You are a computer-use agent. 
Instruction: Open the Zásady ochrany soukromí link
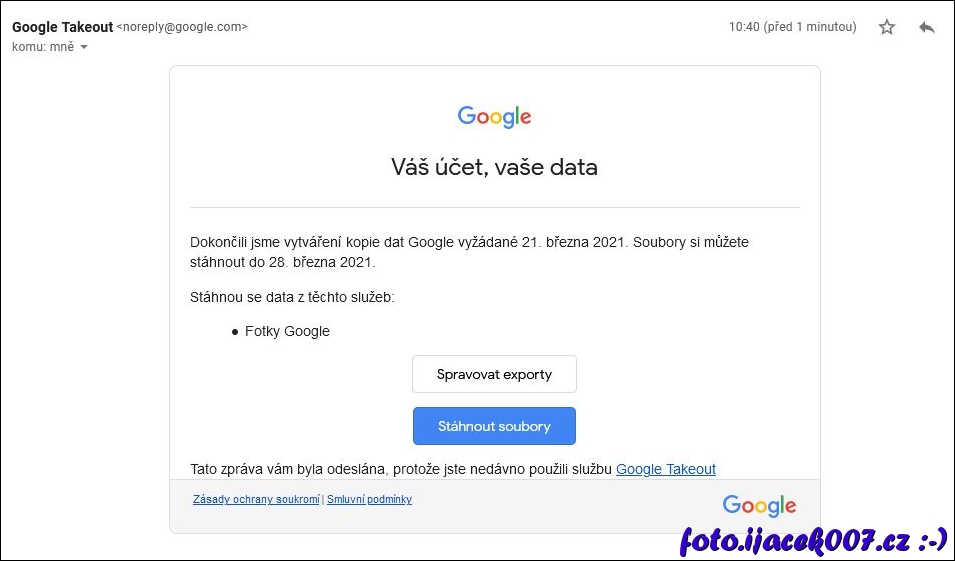click(x=256, y=499)
